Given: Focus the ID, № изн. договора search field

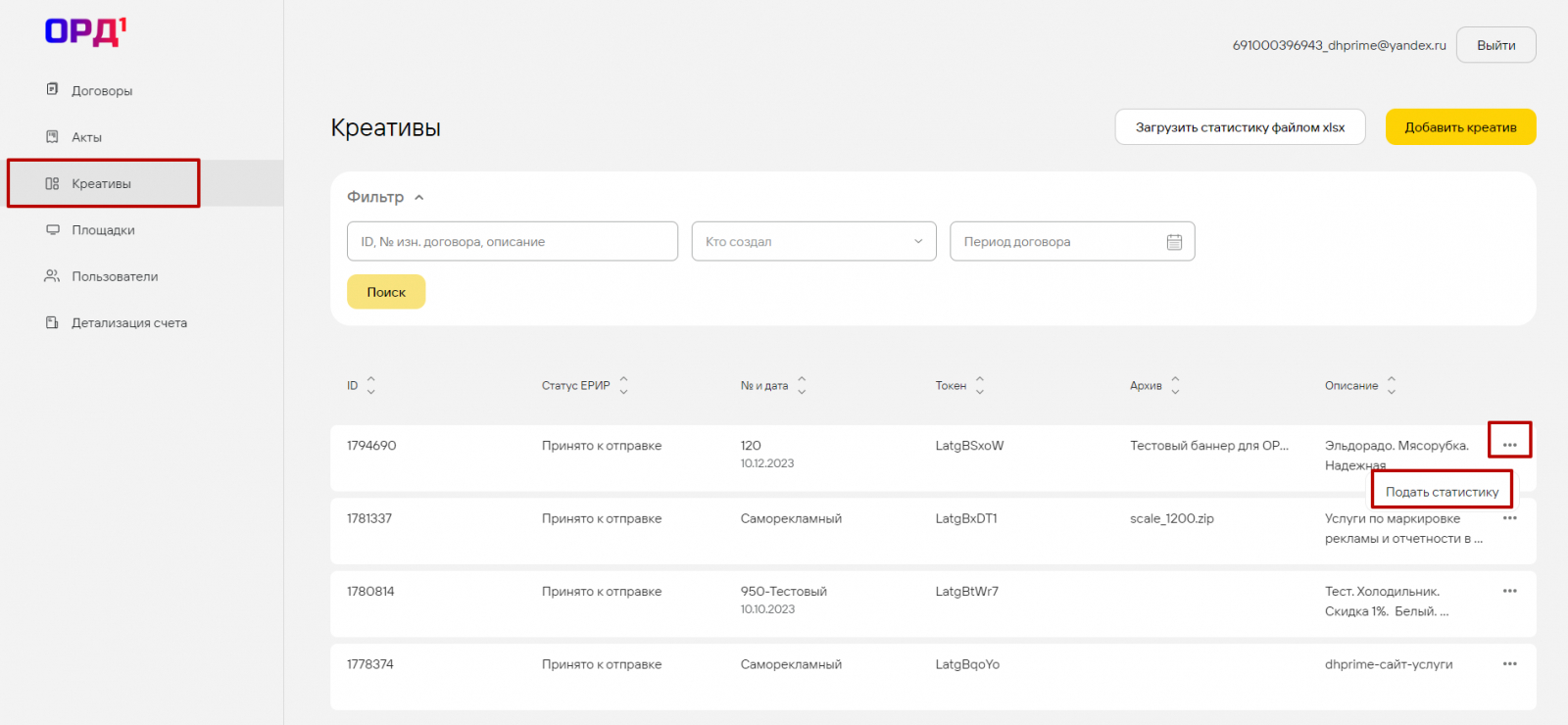Looking at the screenshot, I should pyautogui.click(x=512, y=242).
